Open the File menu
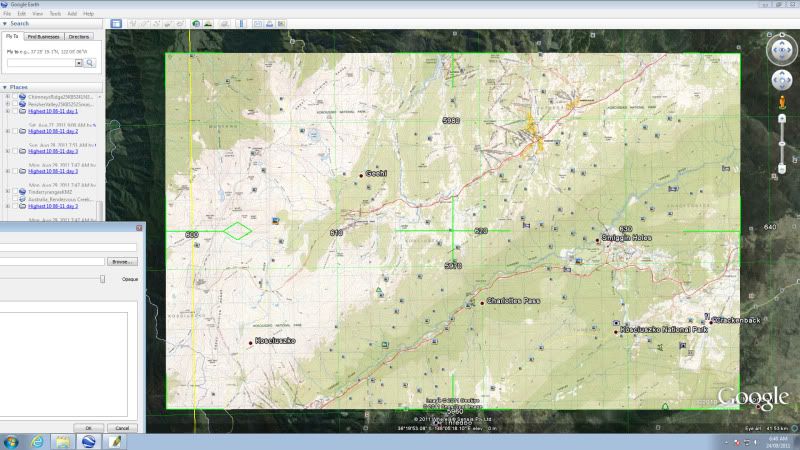Screen dimensions: 800x450 tap(7, 13)
